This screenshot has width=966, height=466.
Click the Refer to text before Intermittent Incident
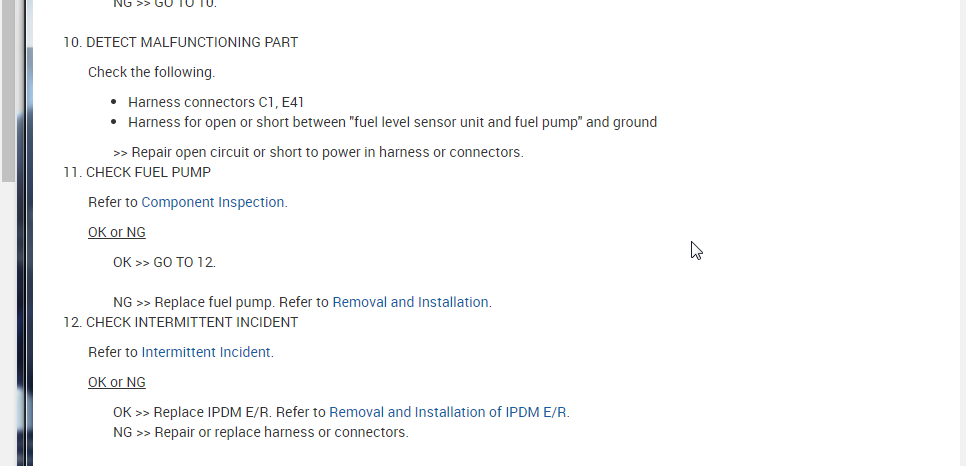click(112, 352)
